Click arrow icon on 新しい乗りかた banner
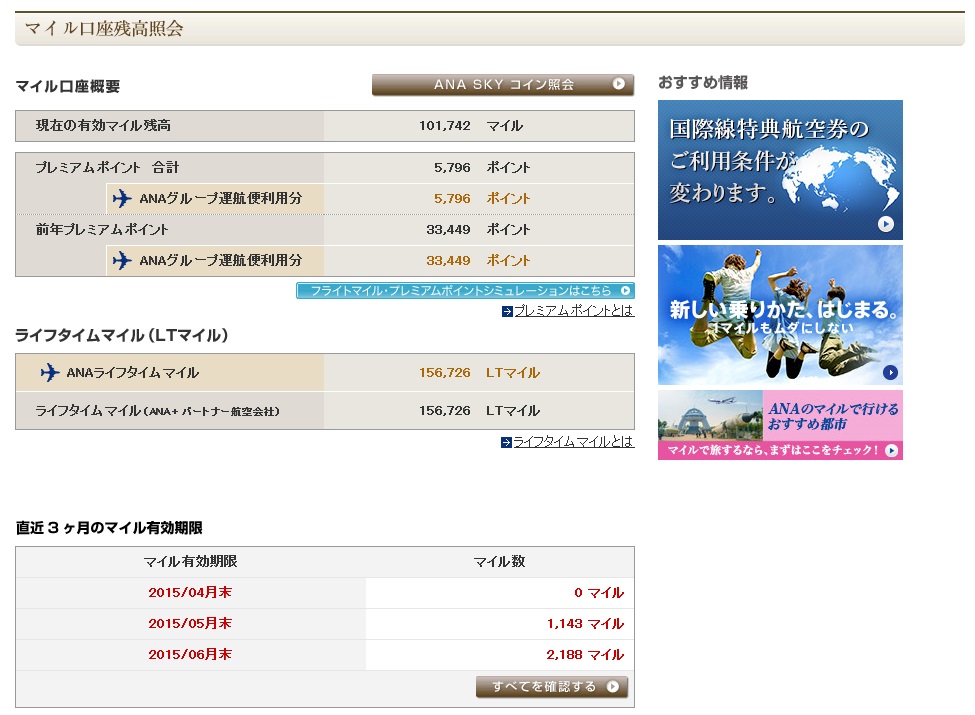 pos(890,372)
